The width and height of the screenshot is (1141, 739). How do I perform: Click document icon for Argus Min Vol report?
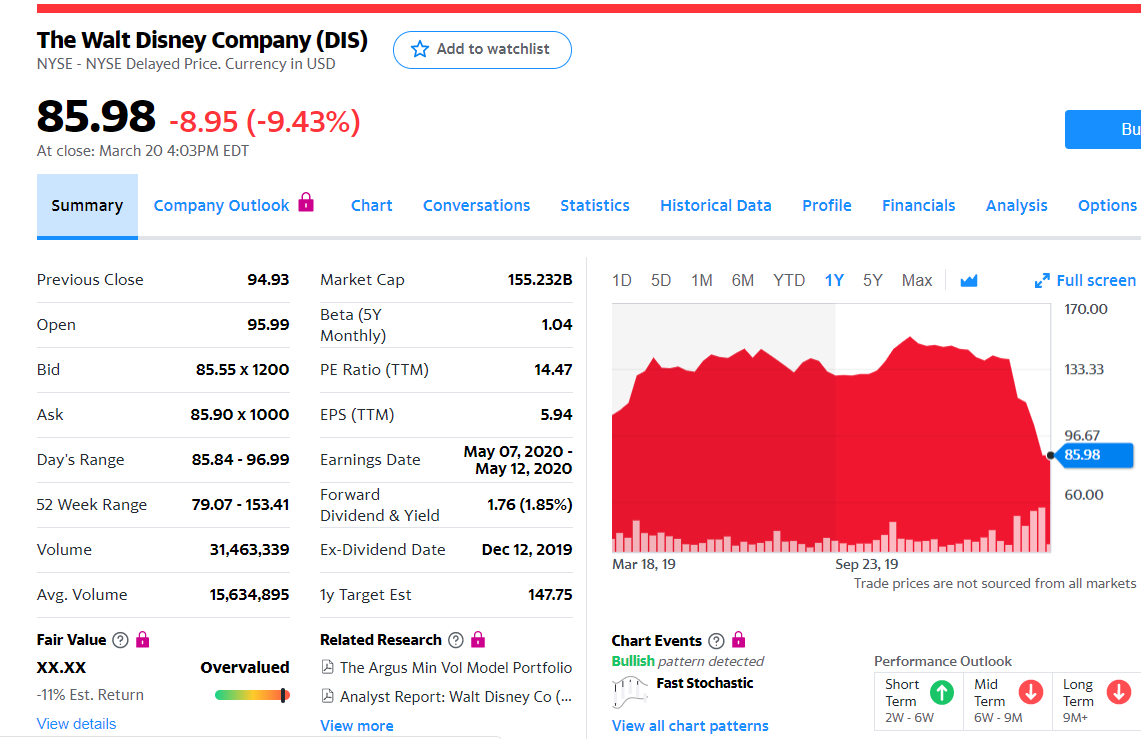(327, 667)
